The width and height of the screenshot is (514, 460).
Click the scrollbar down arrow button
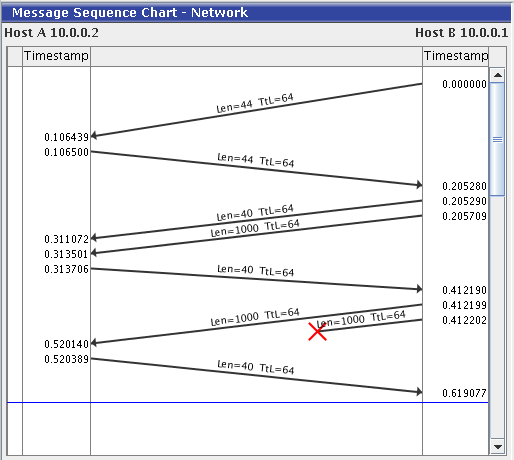click(498, 447)
